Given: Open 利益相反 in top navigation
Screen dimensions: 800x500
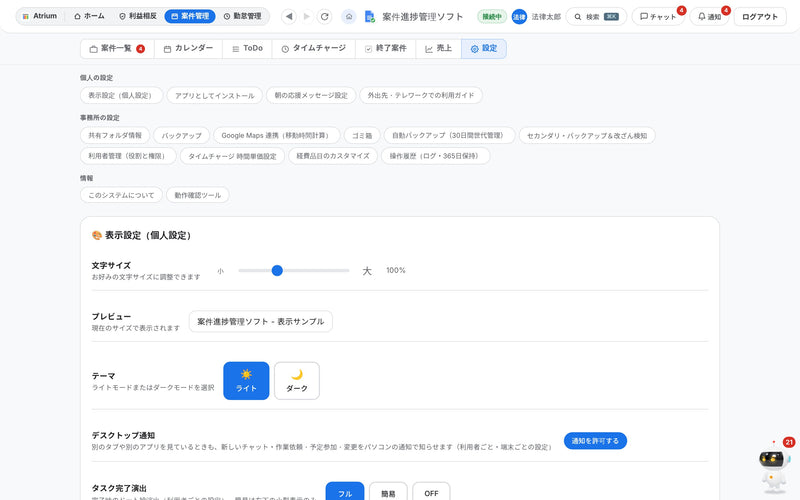Looking at the screenshot, I should point(138,16).
